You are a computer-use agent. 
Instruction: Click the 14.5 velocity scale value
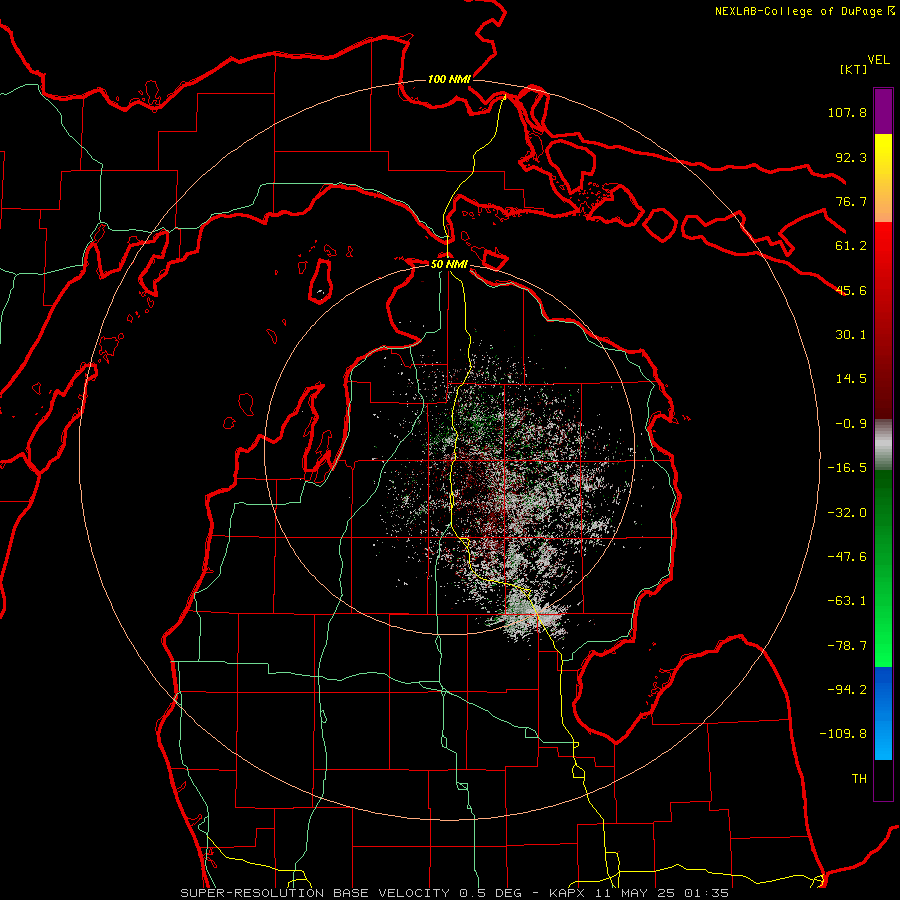pyautogui.click(x=851, y=379)
